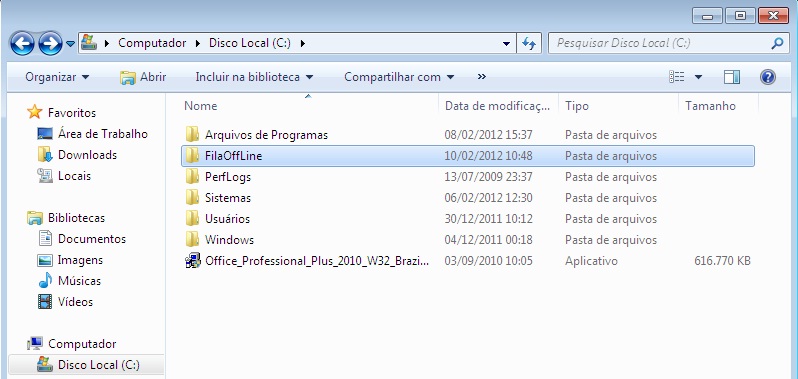Open Área de Trabalho in navigation pane

pos(103,134)
